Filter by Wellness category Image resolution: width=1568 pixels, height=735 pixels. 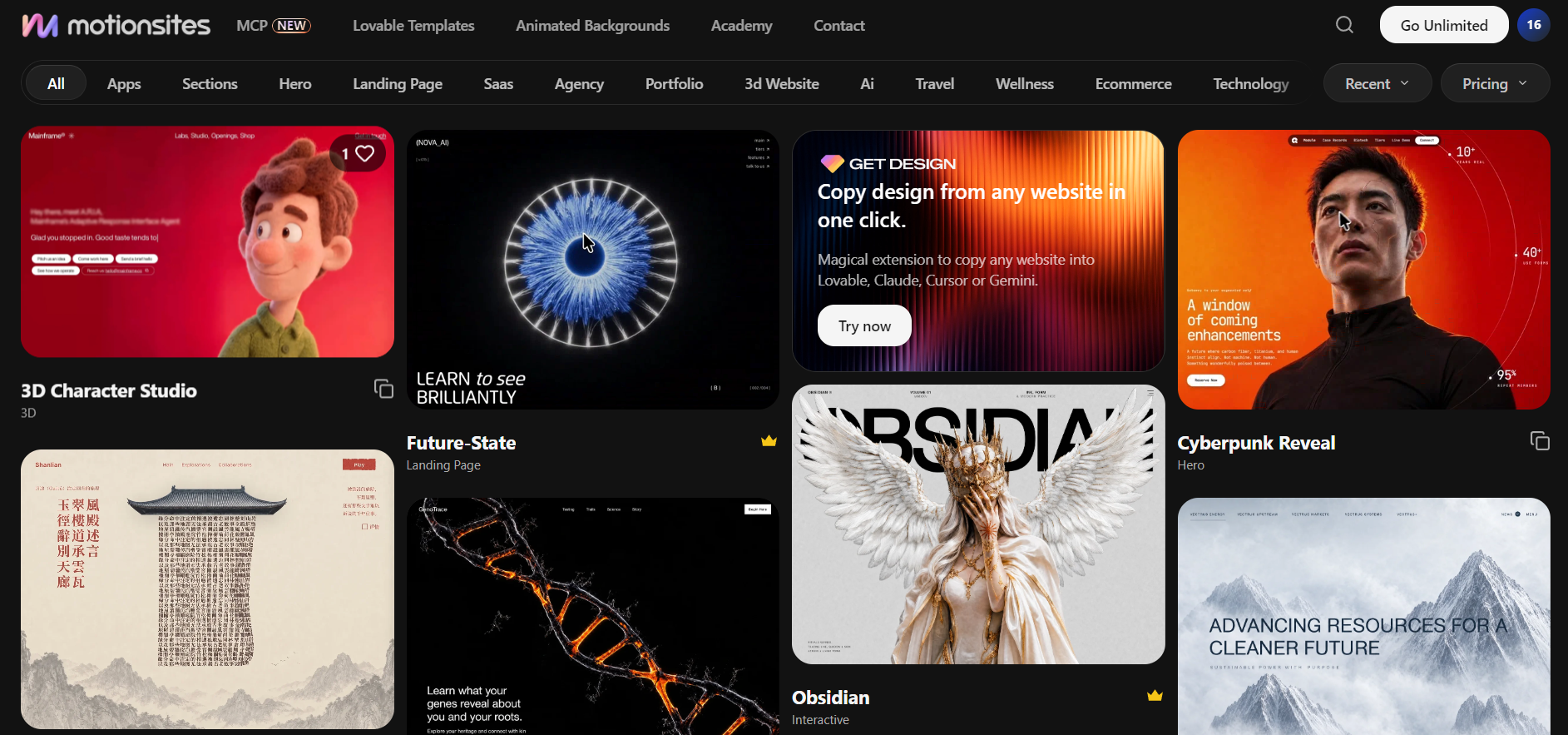[1025, 83]
